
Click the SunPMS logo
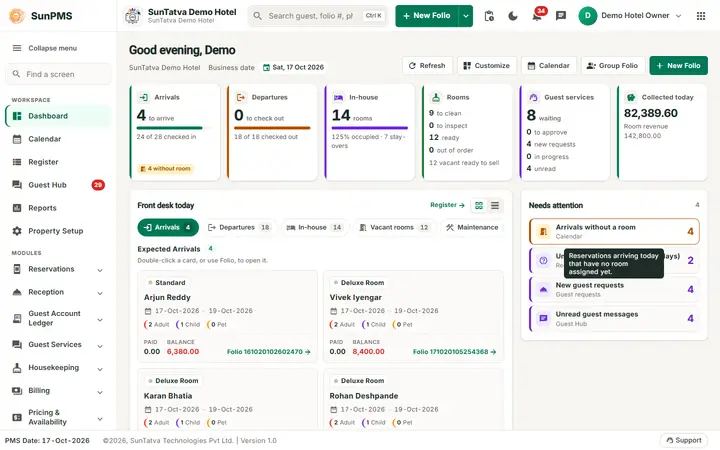click(x=40, y=16)
